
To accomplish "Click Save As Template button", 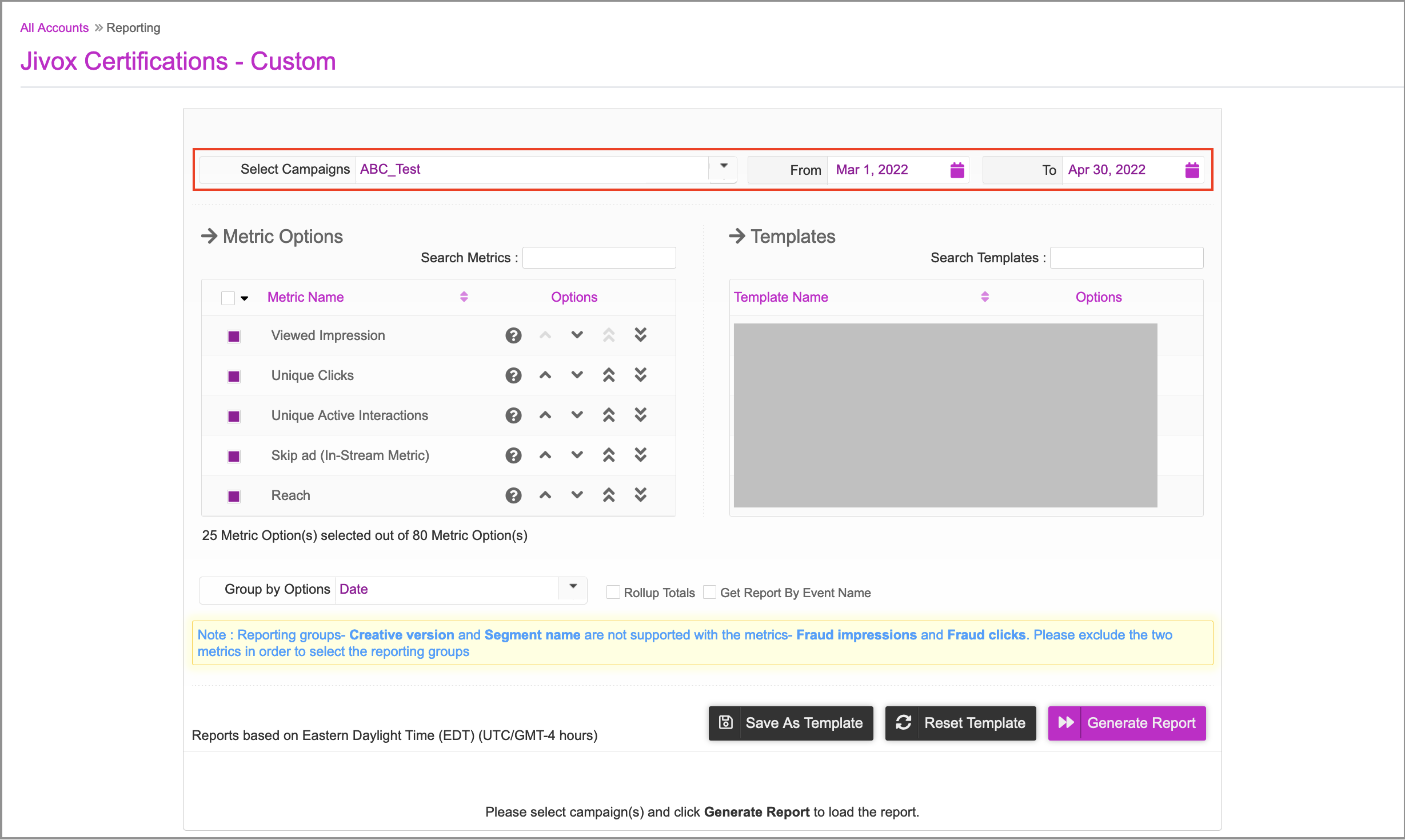I will point(791,723).
